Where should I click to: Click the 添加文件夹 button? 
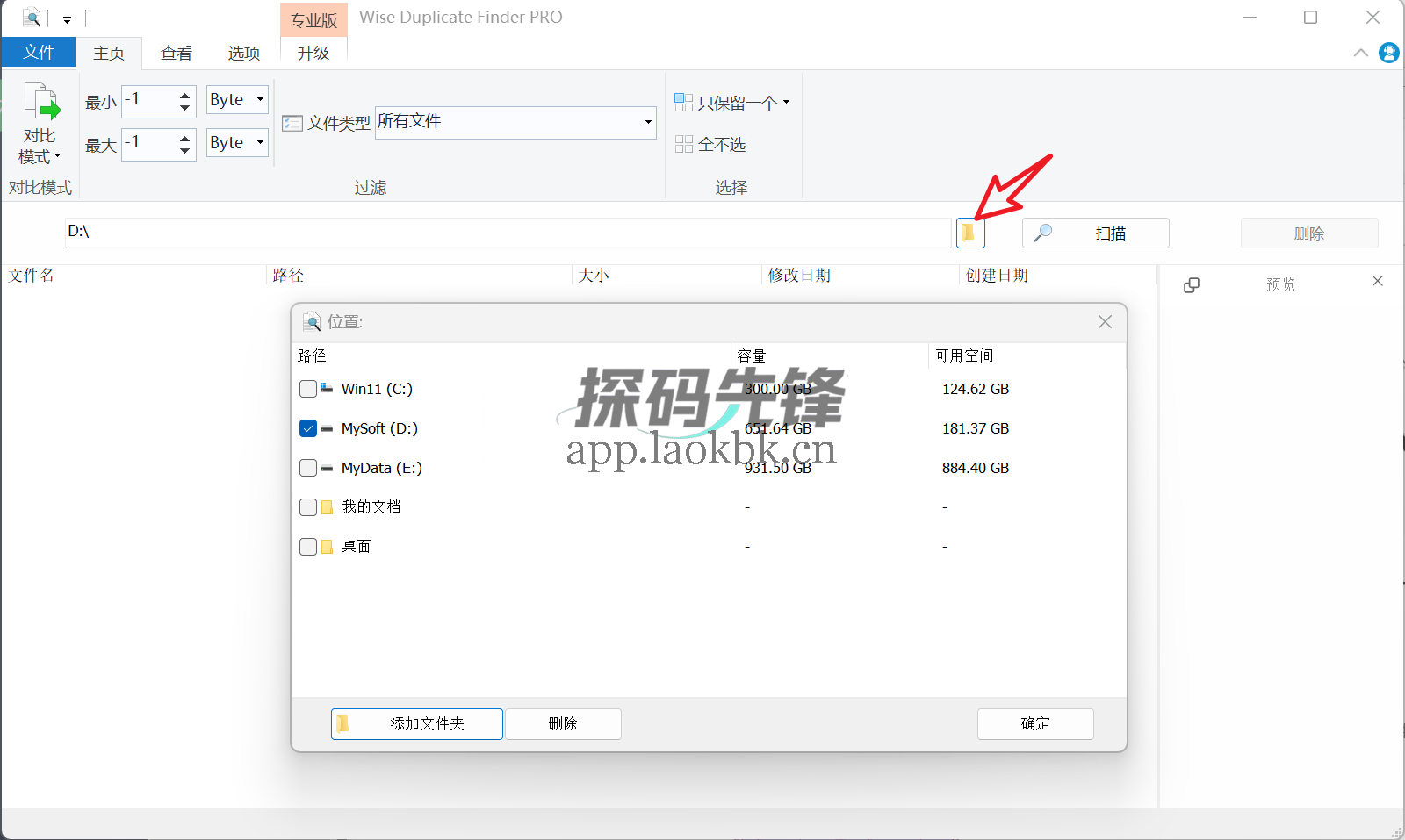coord(417,724)
